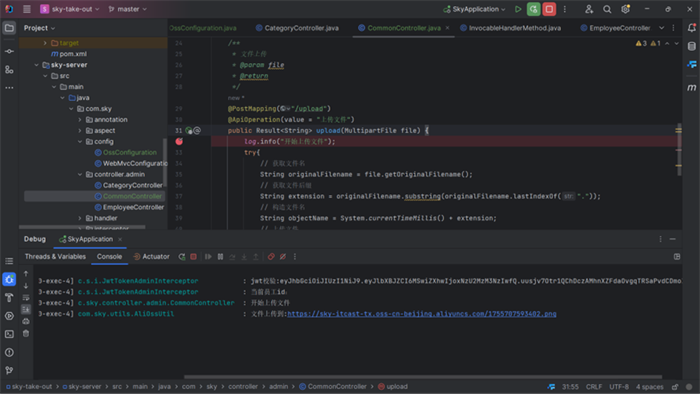Screen dimensions: 700x394
Task: Open Project view mode dropdown
Action: tap(39, 28)
